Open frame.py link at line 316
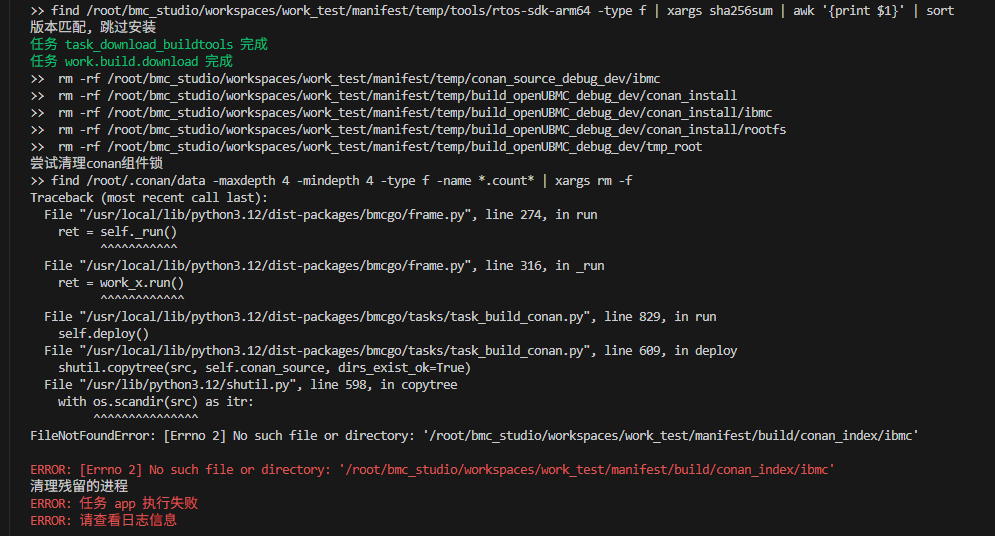 click(x=270, y=266)
